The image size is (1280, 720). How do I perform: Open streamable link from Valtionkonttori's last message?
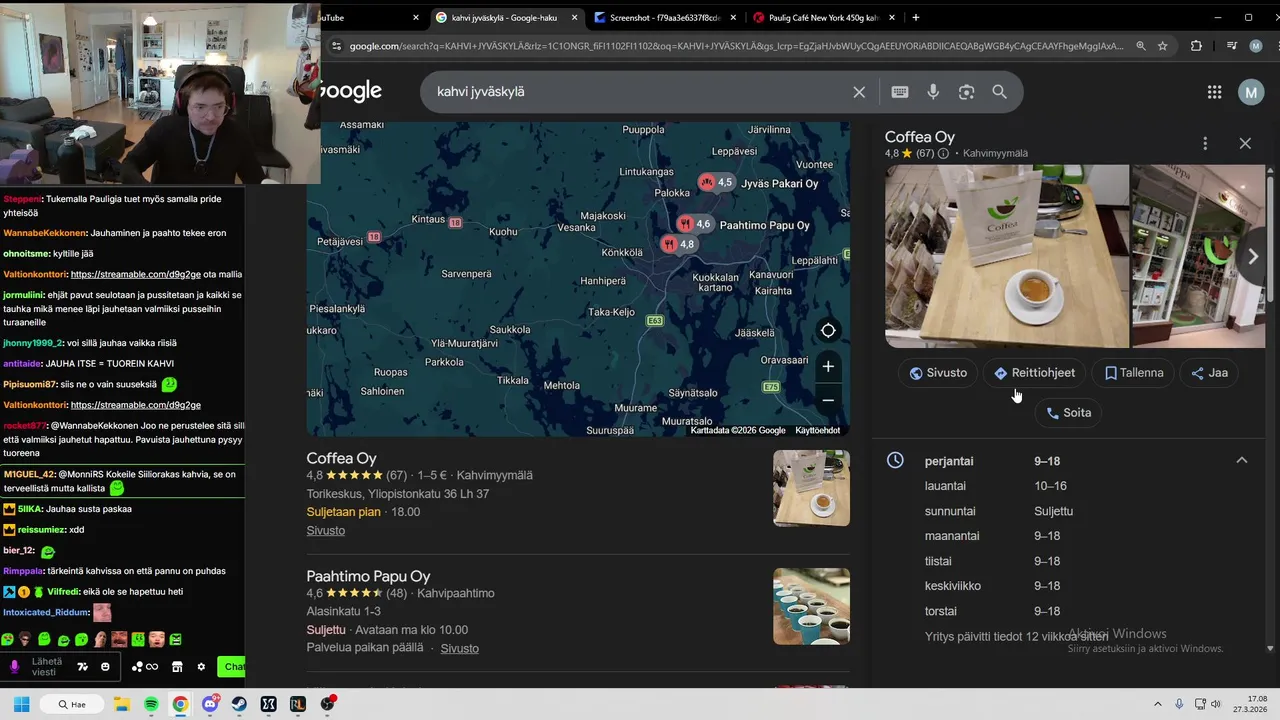[x=136, y=405]
